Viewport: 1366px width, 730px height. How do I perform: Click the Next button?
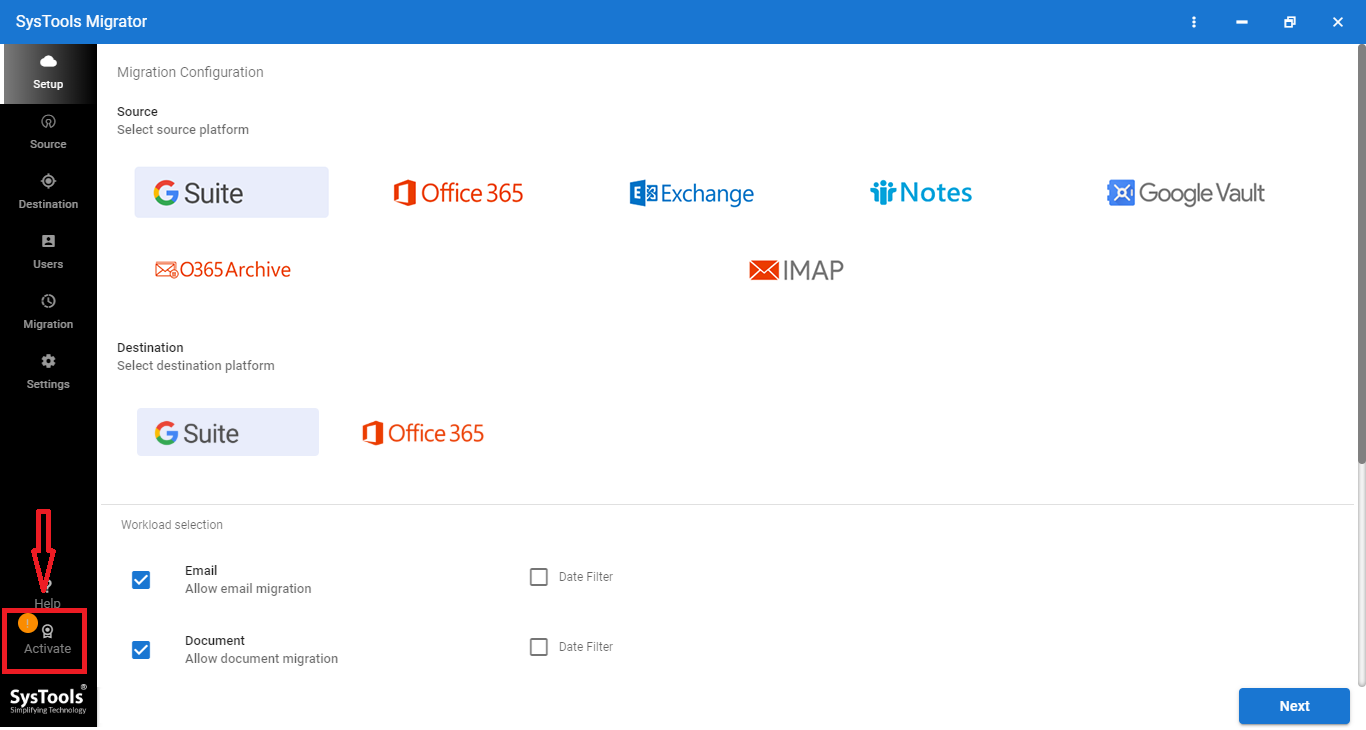pos(1293,706)
